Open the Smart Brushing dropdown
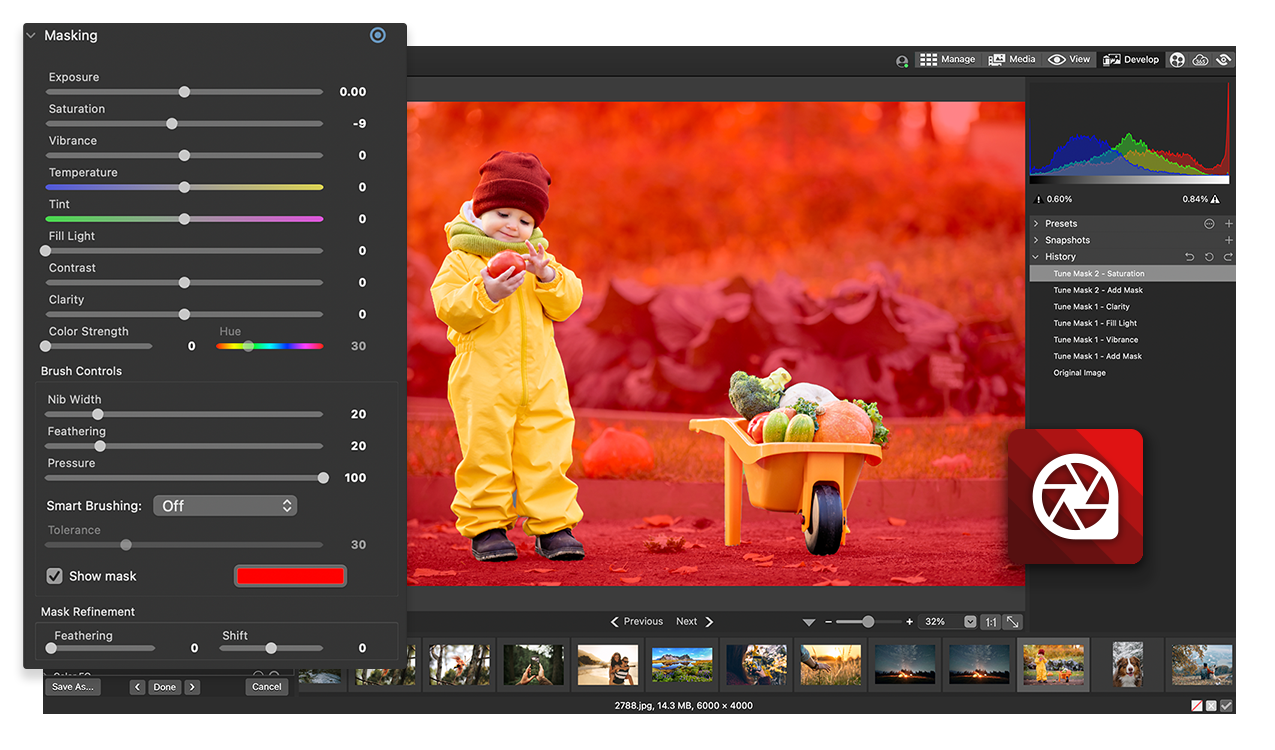This screenshot has height=750, width=1275. pyautogui.click(x=225, y=506)
